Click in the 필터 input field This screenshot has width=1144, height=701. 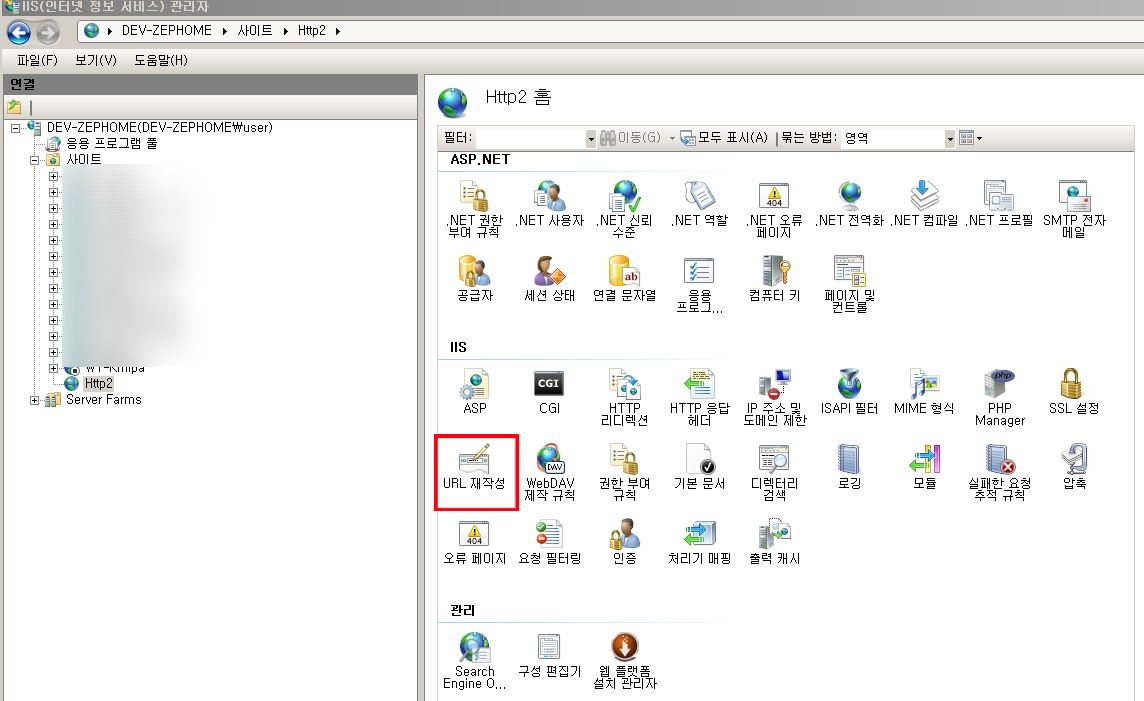pos(530,138)
